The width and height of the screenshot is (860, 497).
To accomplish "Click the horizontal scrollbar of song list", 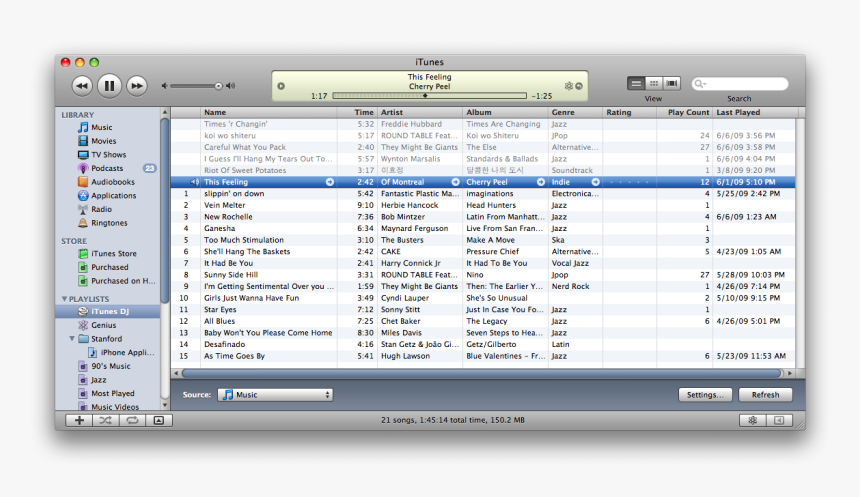I will click(482, 373).
